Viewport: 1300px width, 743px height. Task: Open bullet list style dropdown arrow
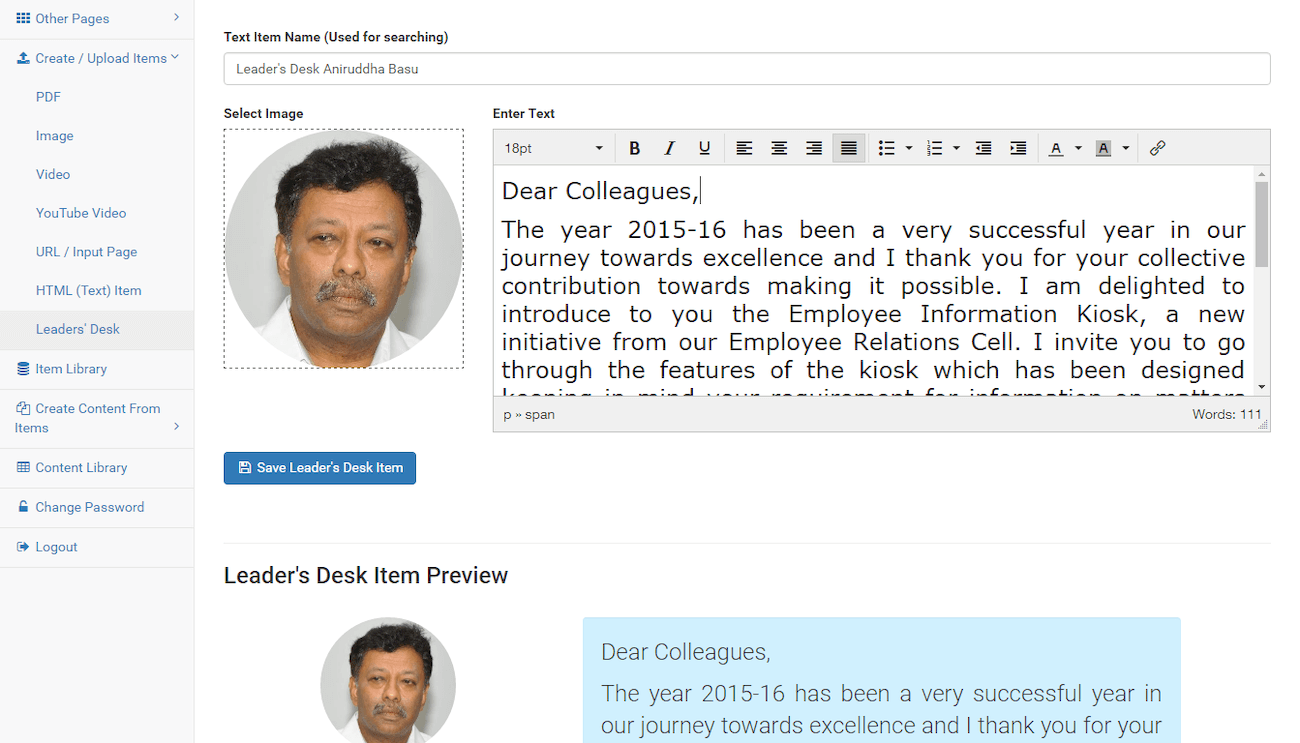tap(909, 148)
